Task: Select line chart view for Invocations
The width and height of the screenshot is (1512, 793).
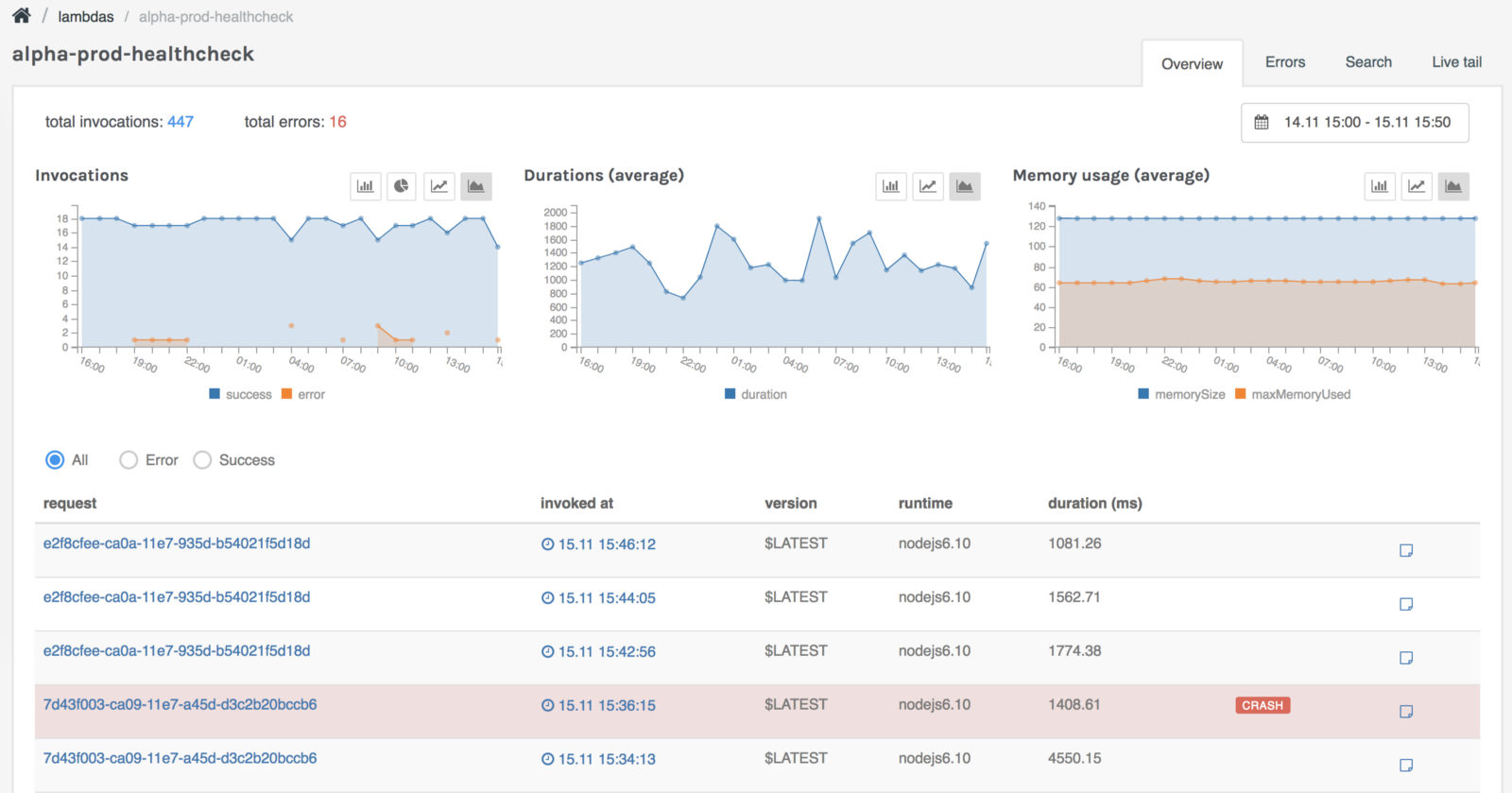Action: (439, 186)
